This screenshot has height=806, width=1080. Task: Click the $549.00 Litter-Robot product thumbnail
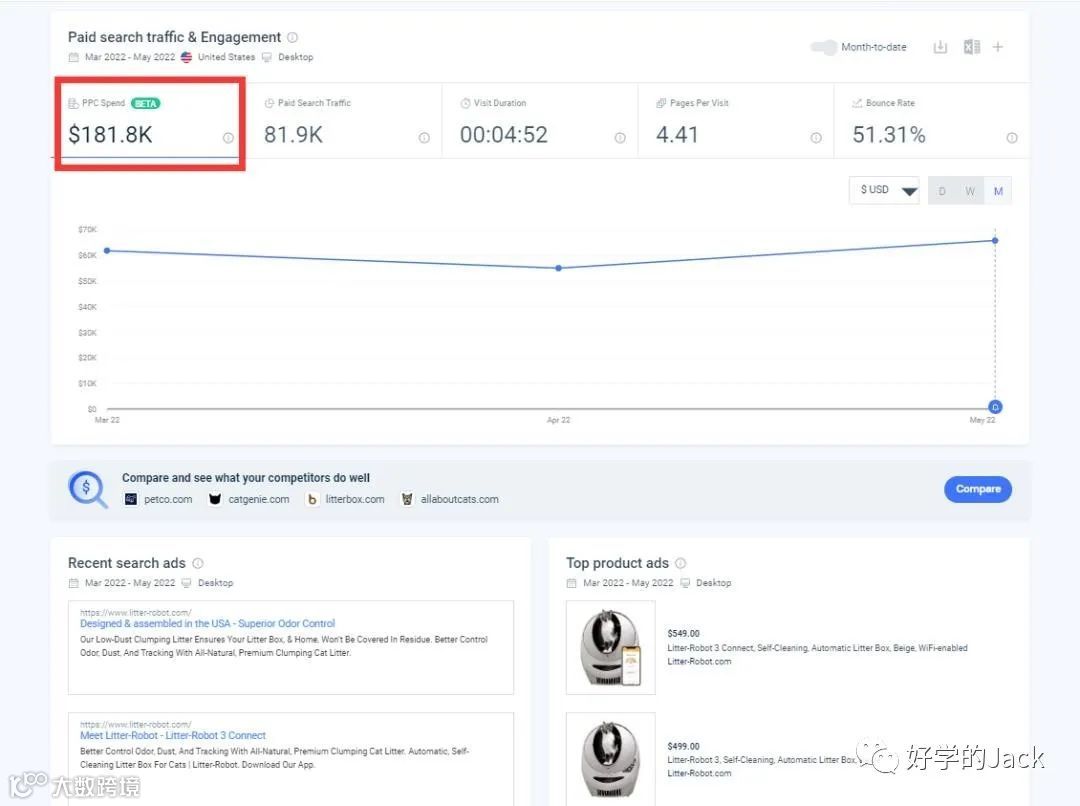click(611, 648)
